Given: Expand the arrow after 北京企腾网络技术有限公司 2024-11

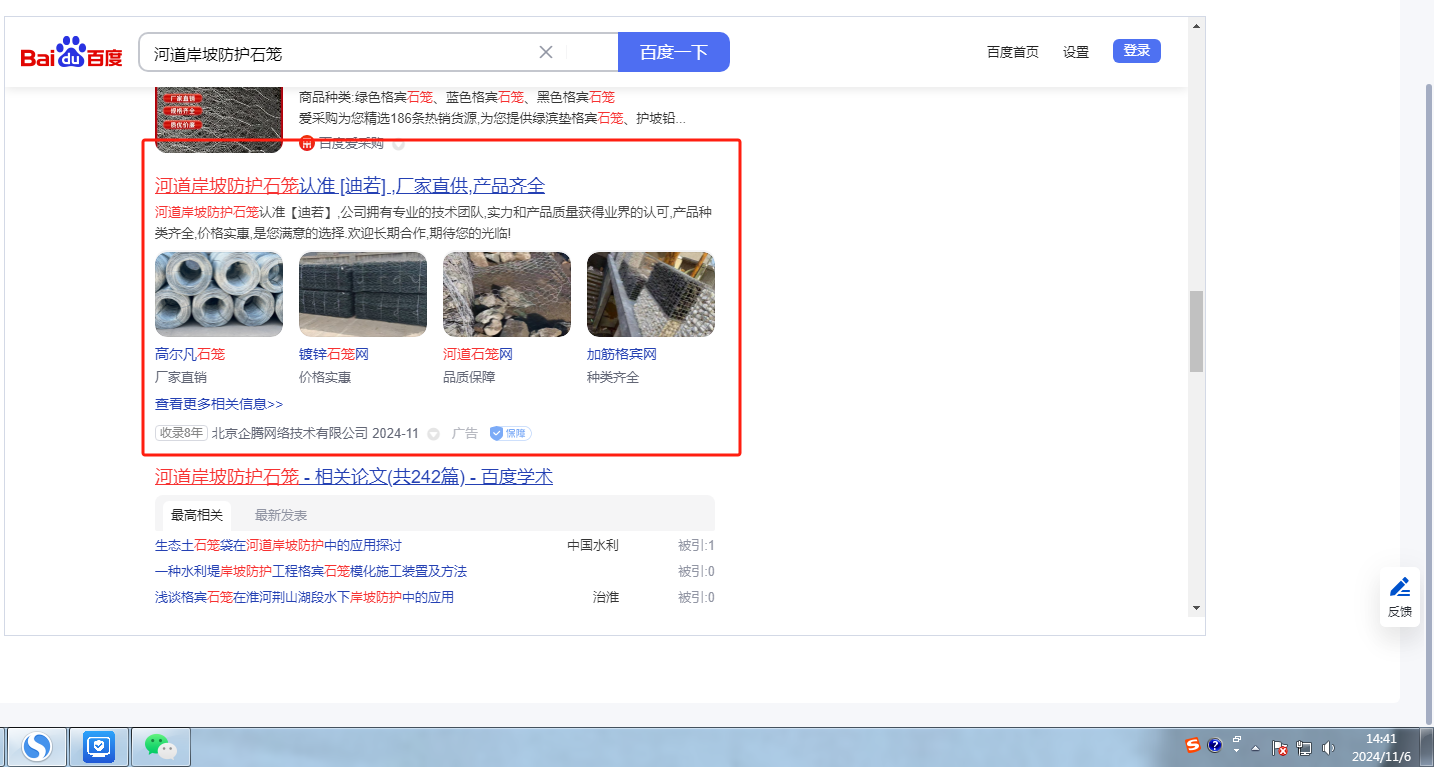Looking at the screenshot, I should pos(433,434).
